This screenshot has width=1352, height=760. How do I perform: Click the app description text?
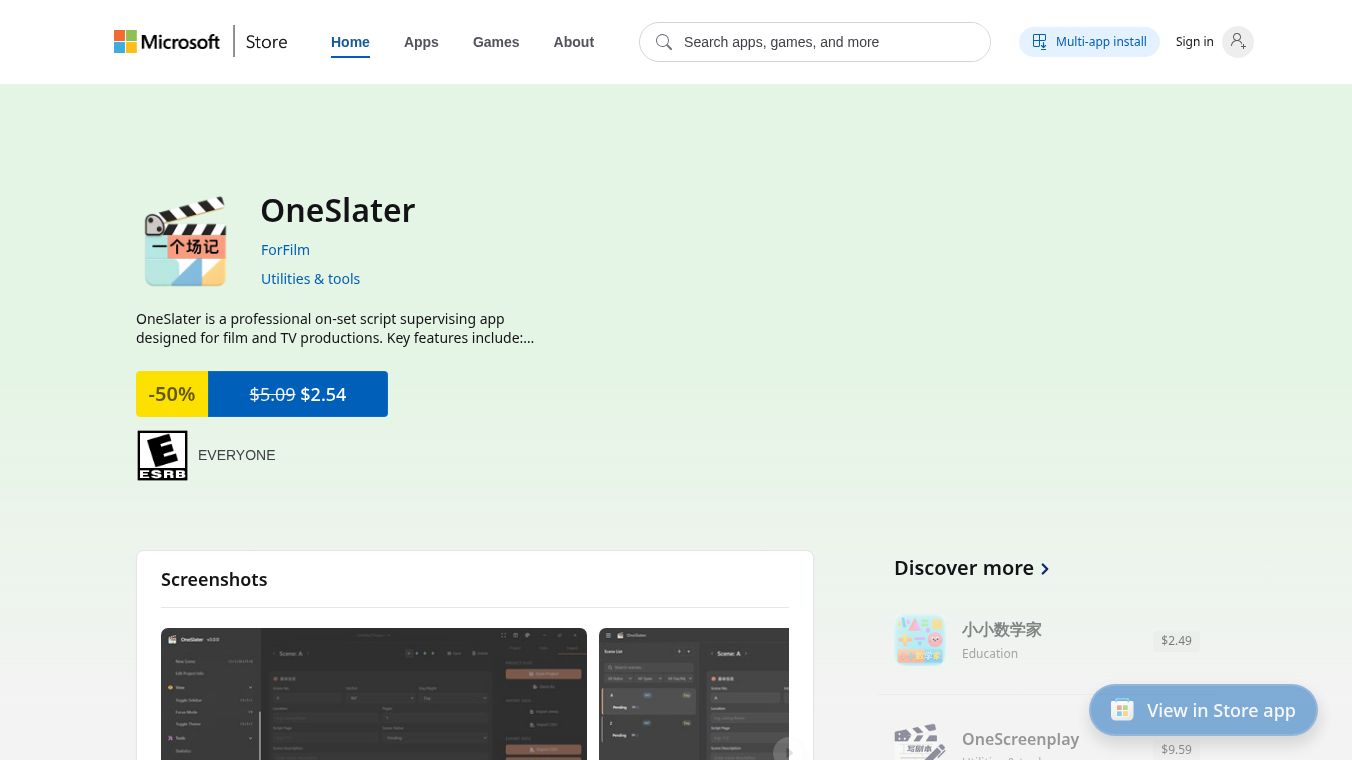tap(335, 328)
